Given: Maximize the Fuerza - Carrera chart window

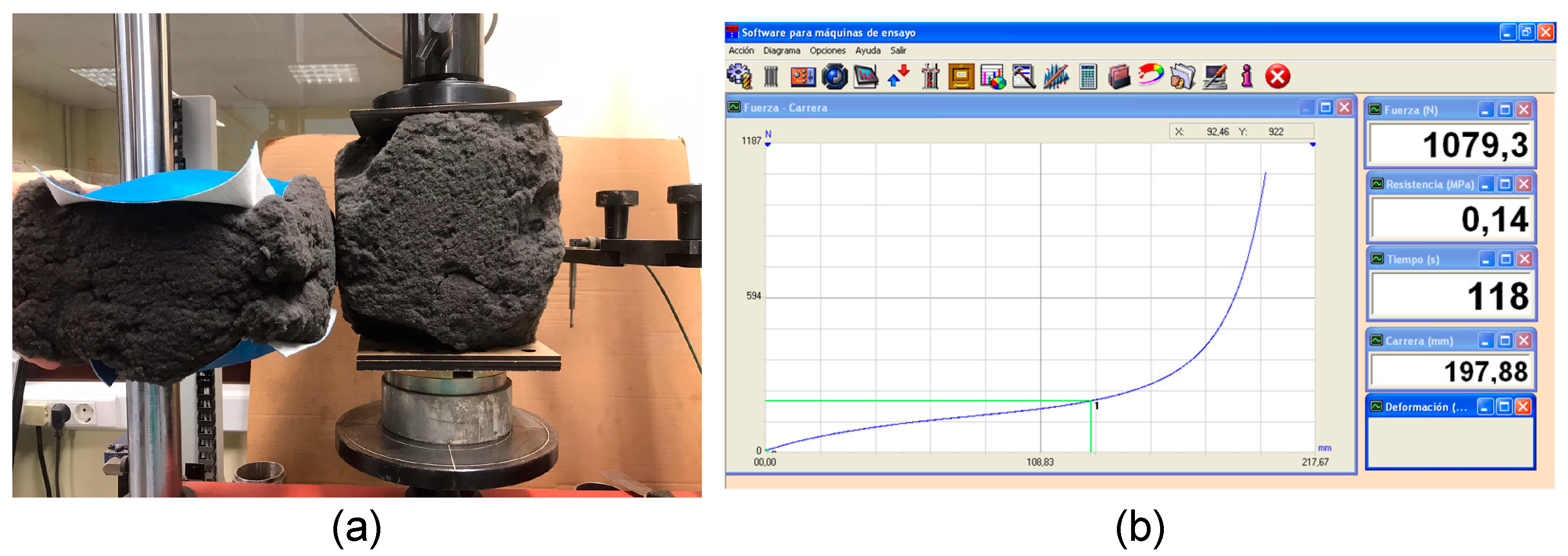Looking at the screenshot, I should coord(1325,108).
